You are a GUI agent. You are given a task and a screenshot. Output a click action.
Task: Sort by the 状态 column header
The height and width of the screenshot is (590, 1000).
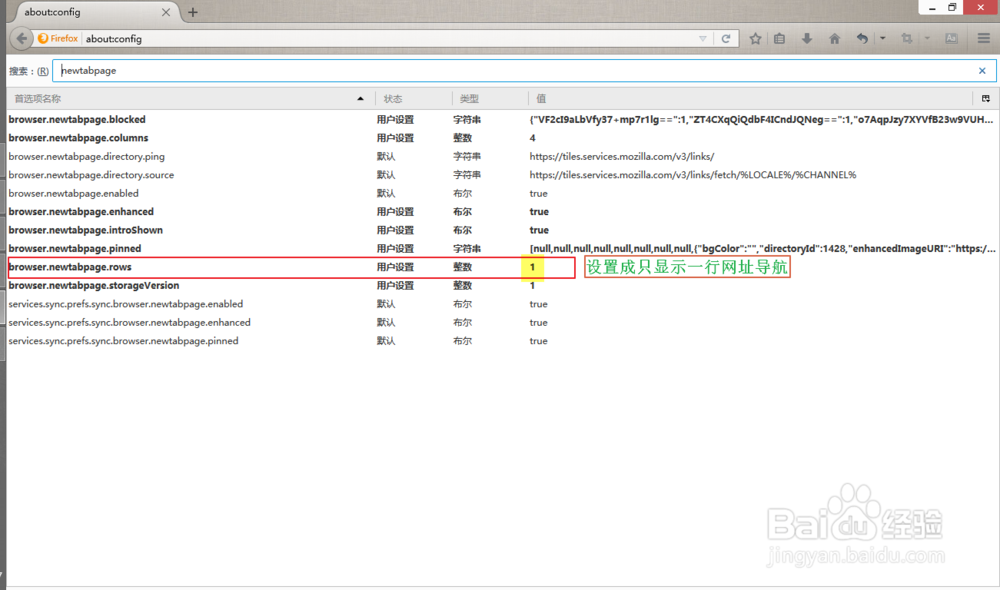point(414,98)
